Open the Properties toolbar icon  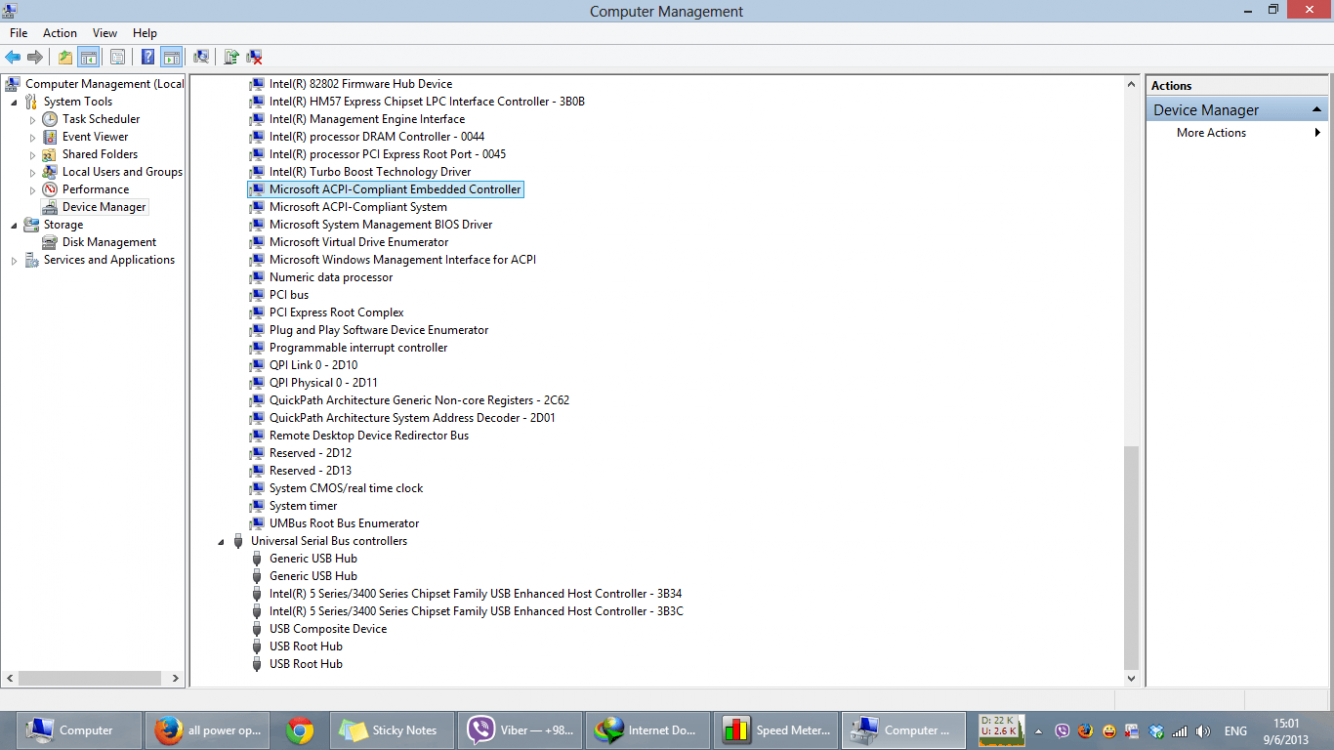click(x=117, y=57)
